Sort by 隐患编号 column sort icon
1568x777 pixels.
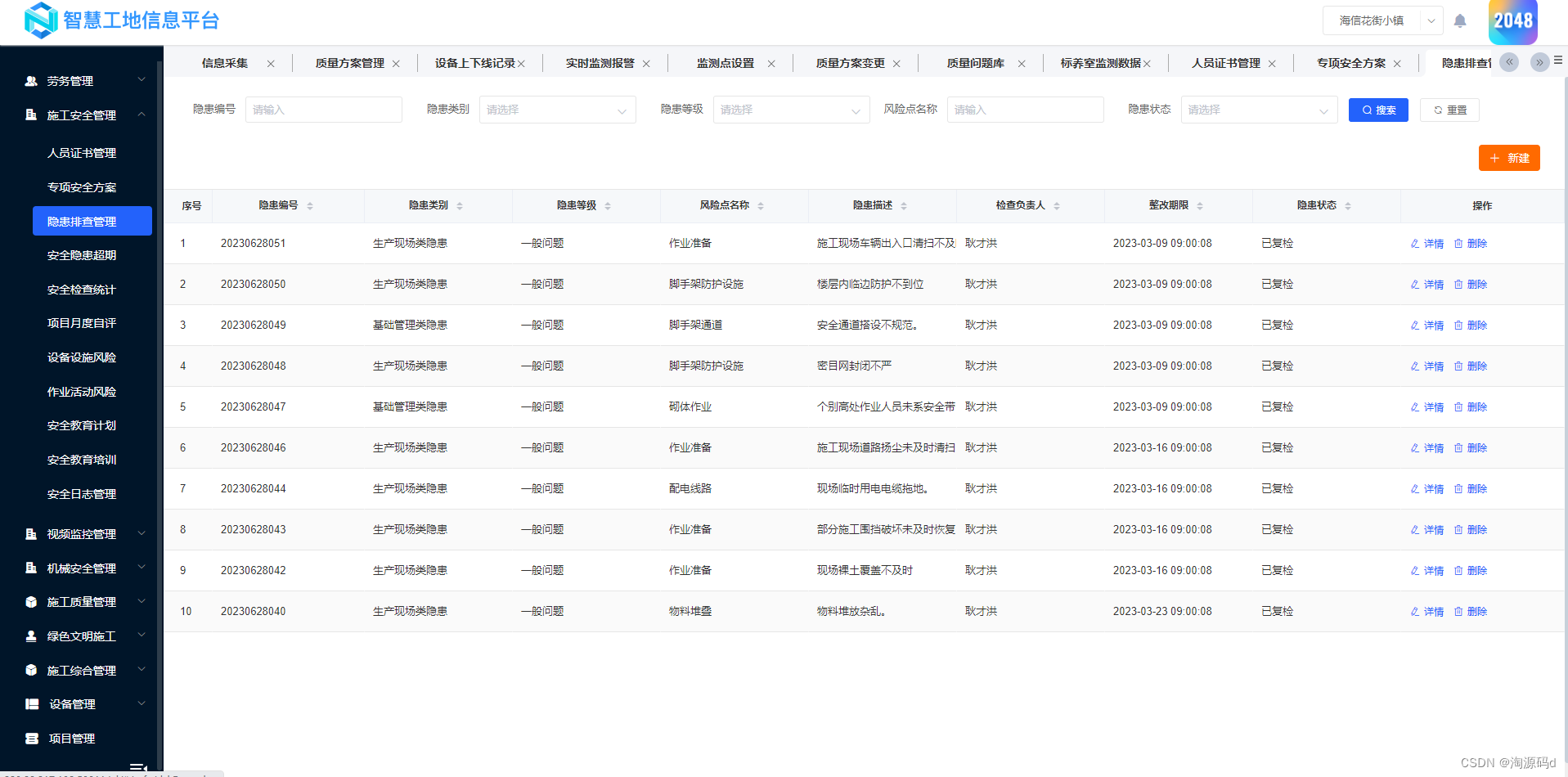(310, 206)
